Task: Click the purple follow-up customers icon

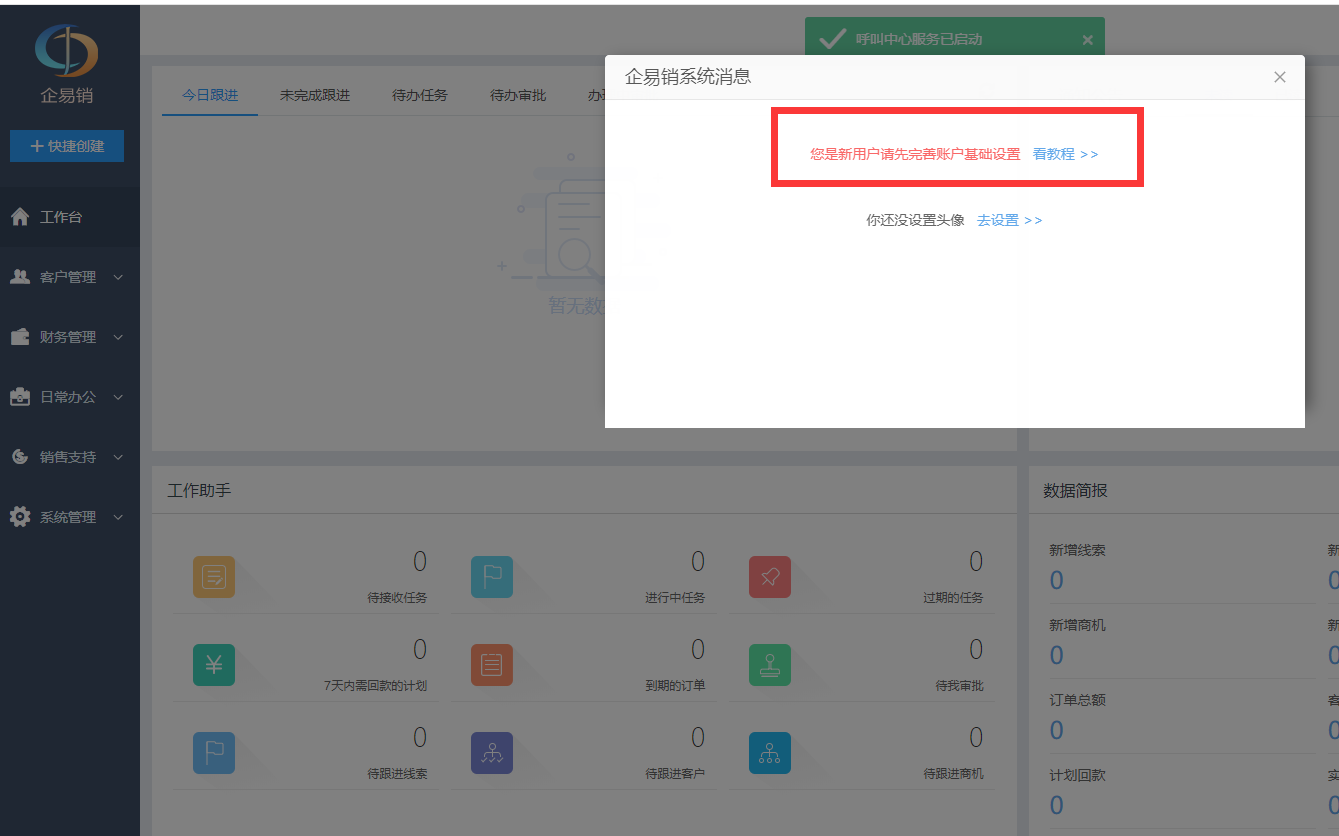Action: coord(492,753)
